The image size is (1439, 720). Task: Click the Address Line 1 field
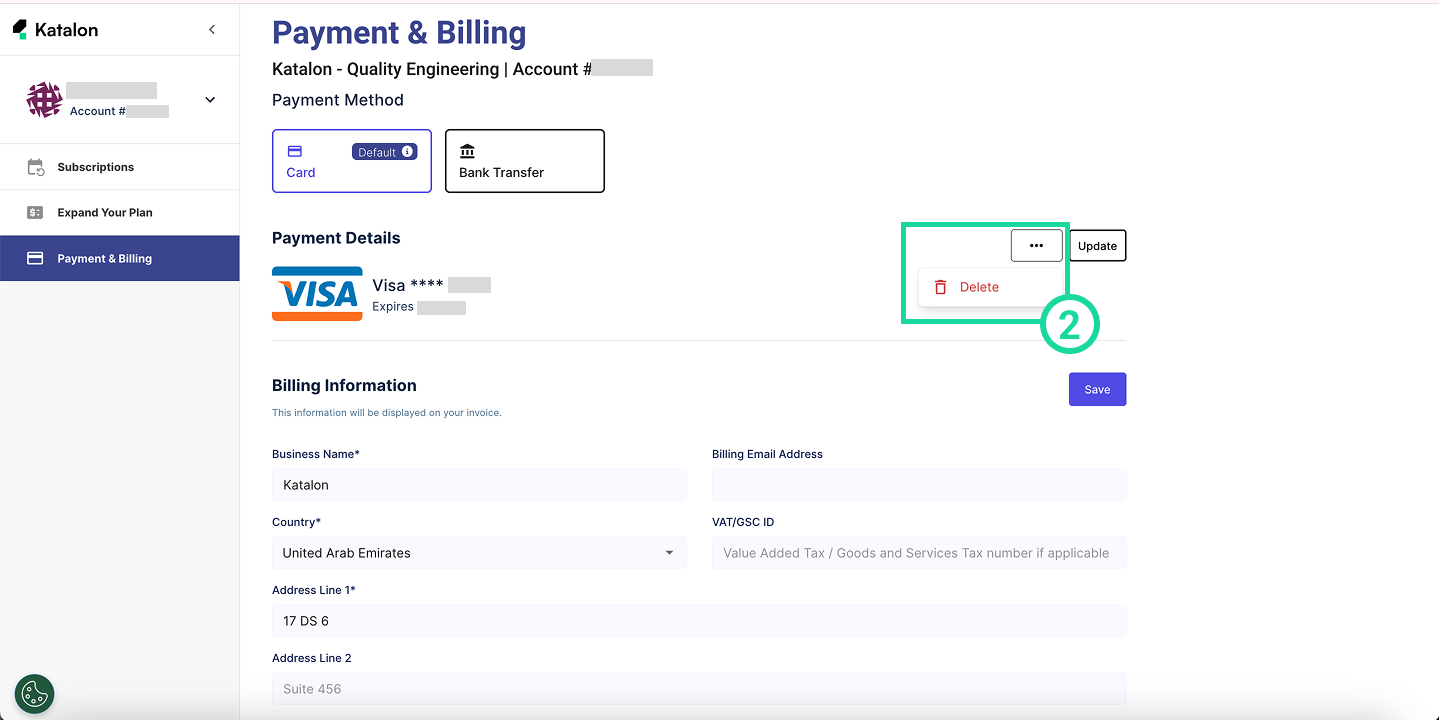pyautogui.click(x=699, y=621)
